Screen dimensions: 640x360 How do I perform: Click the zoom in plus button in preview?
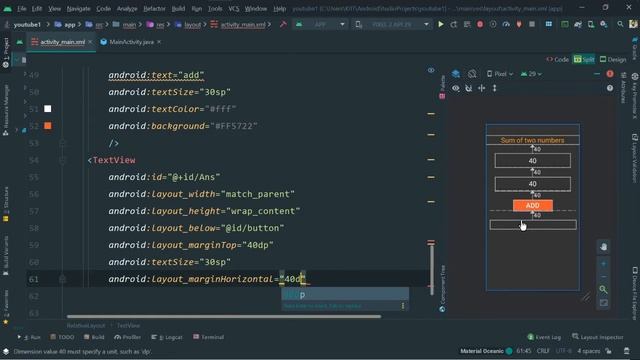603,264
